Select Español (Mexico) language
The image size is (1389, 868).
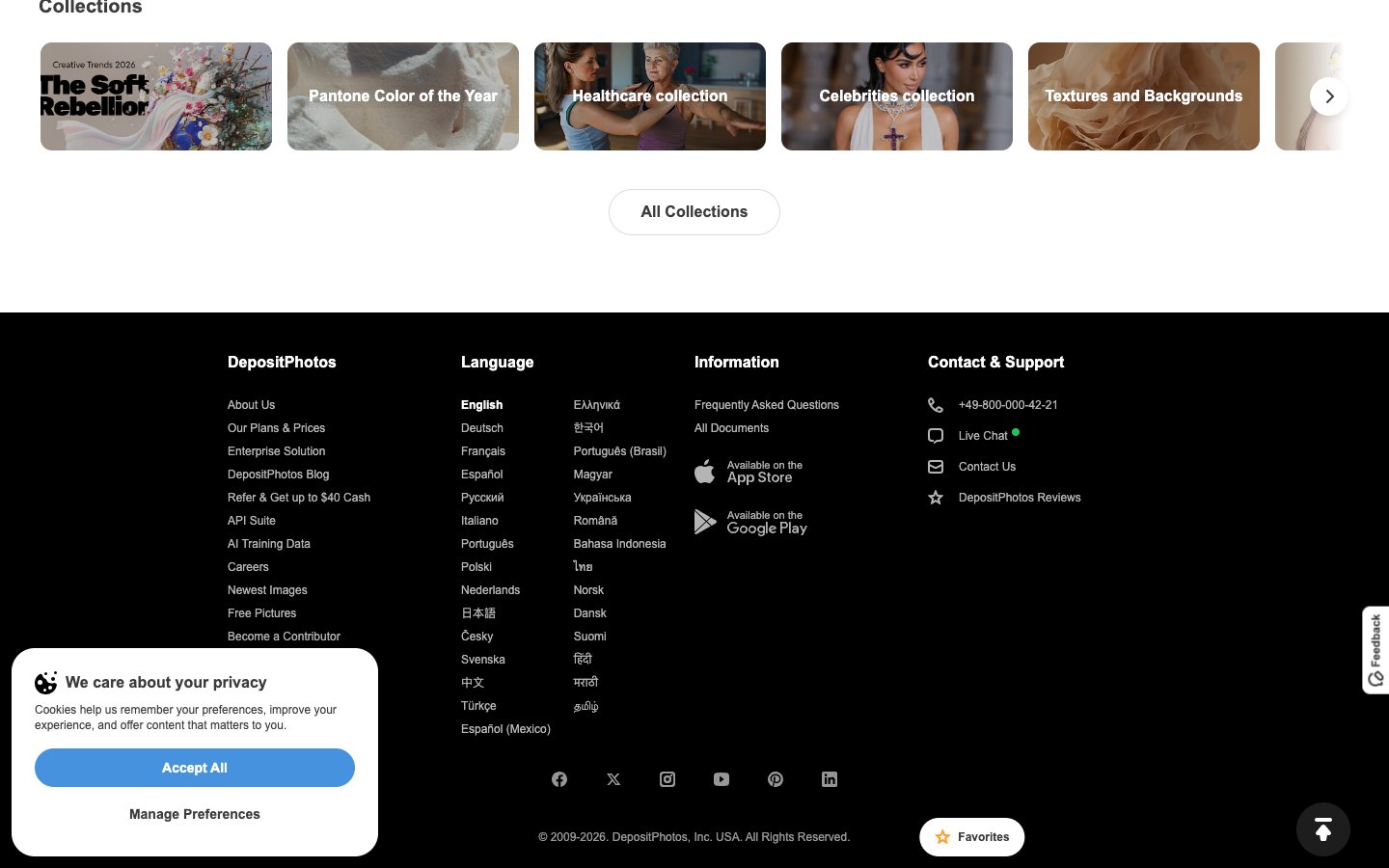(x=505, y=729)
